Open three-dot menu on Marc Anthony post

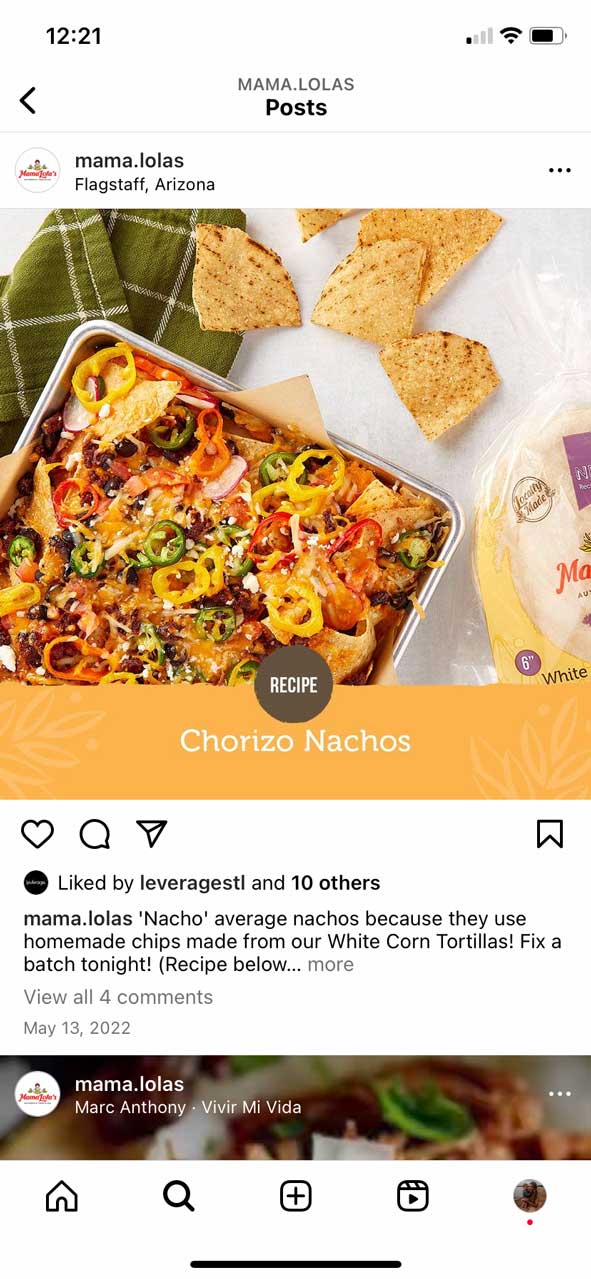click(x=560, y=1094)
